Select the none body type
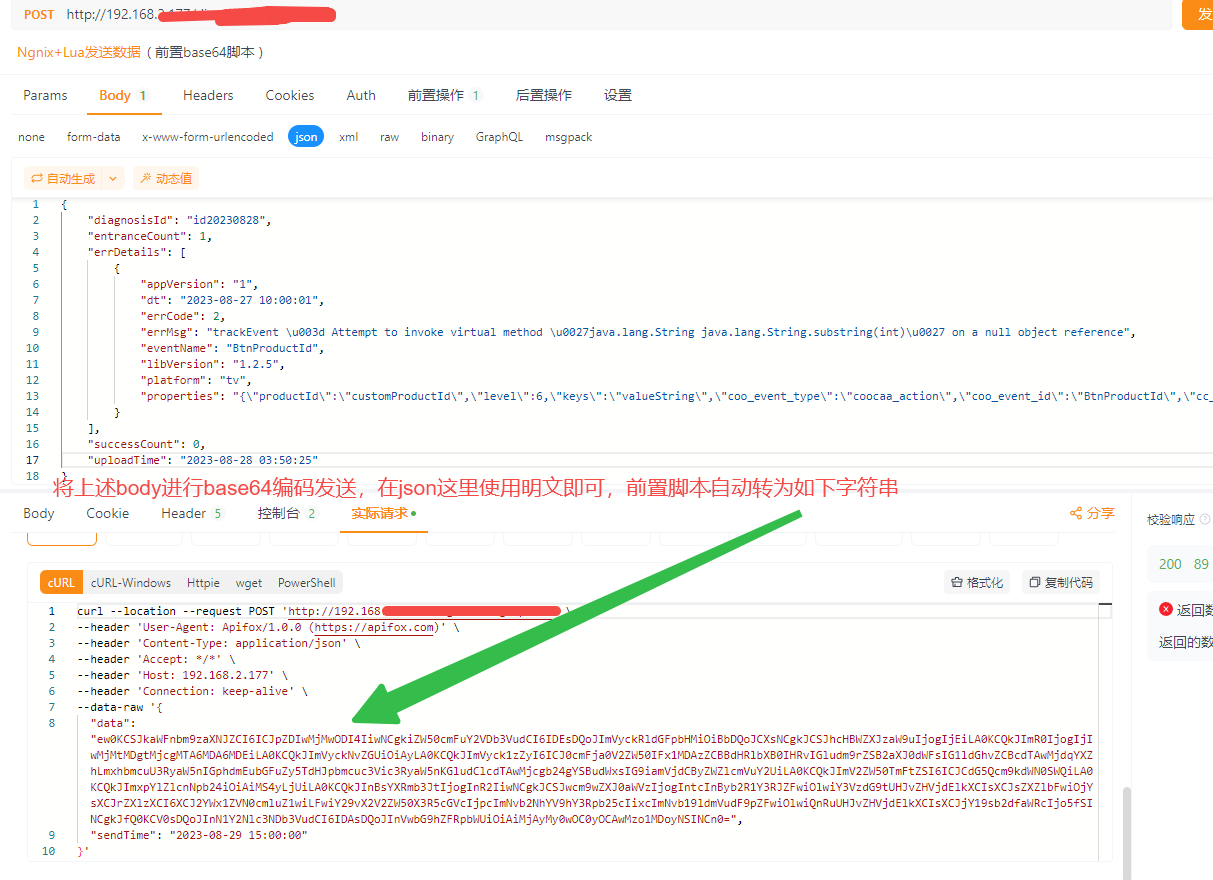 (x=32, y=137)
